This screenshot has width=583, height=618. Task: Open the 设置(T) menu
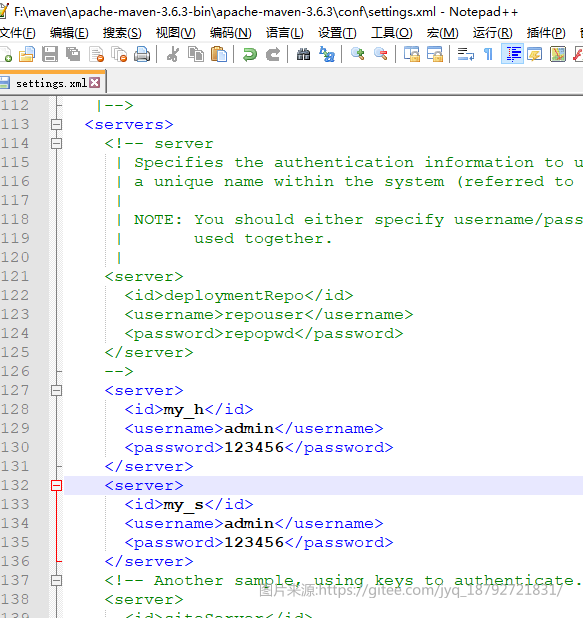[337, 33]
